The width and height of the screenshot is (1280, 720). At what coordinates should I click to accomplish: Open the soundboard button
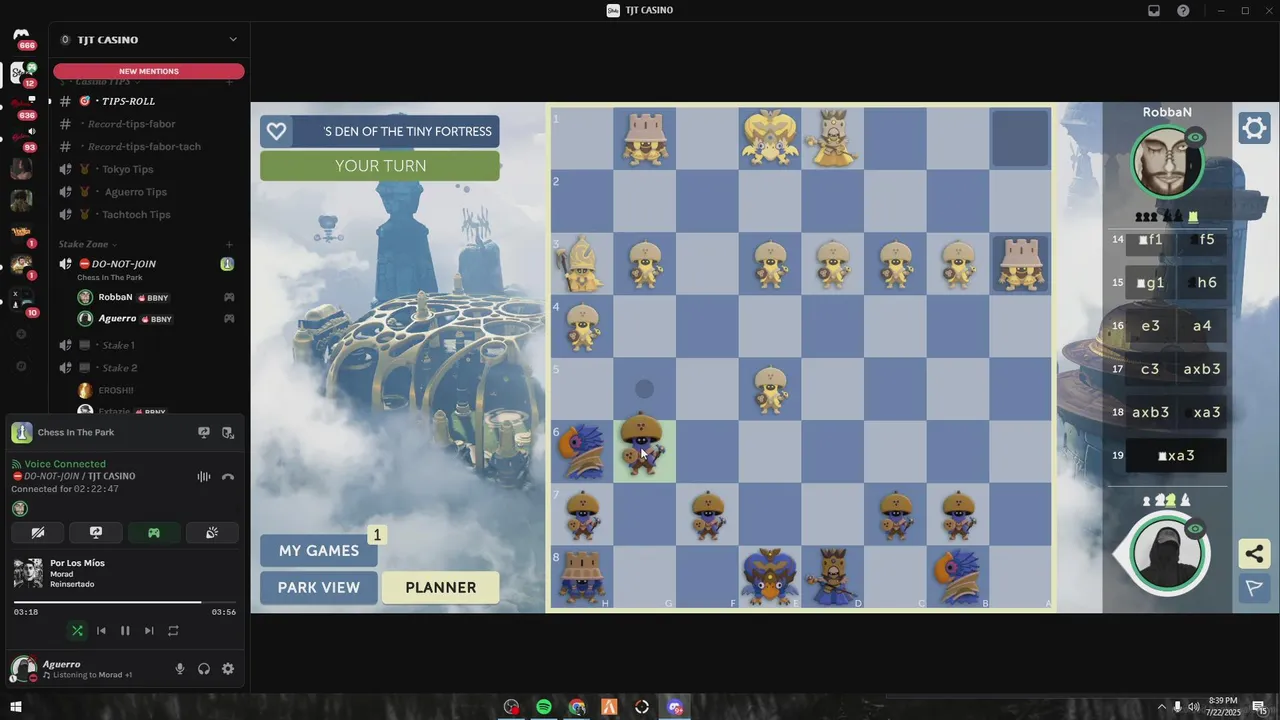pyautogui.click(x=212, y=533)
